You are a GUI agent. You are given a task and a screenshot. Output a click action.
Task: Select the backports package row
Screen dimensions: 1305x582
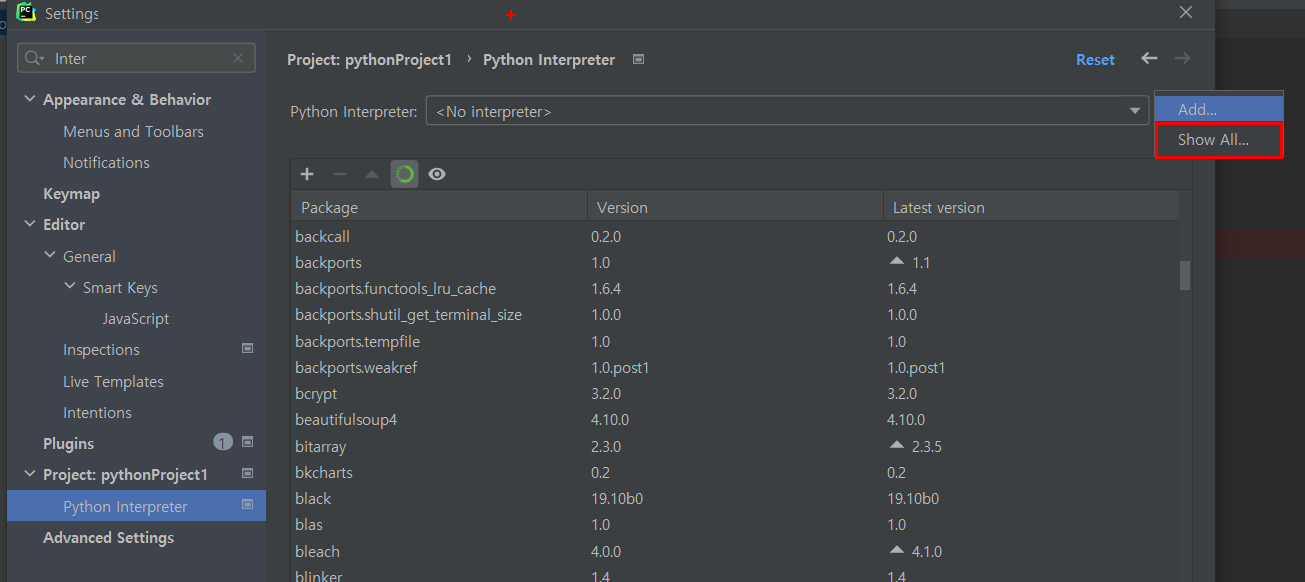pos(735,263)
